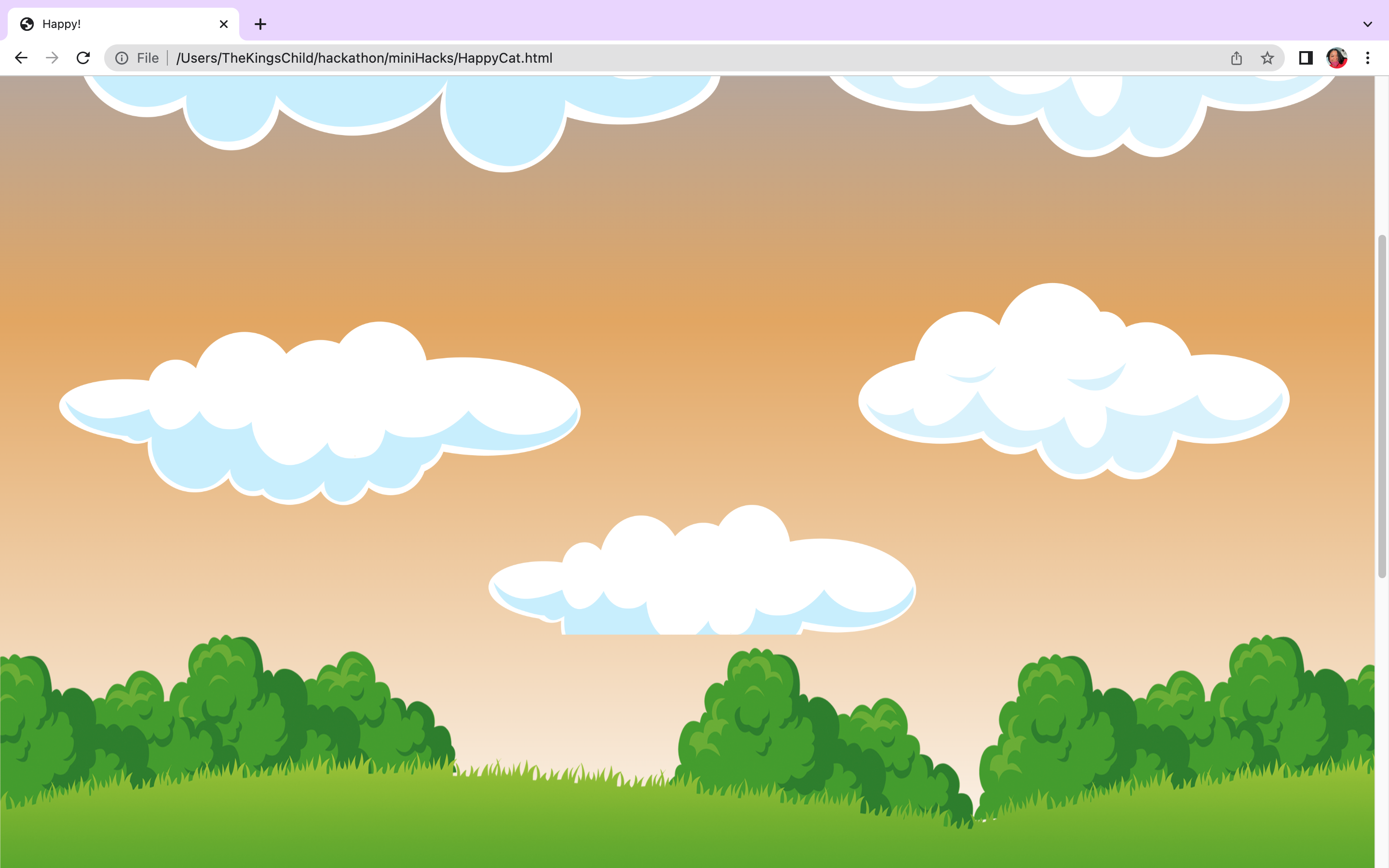Bookmark this page with star icon
This screenshot has height=868, width=1389.
click(1267, 58)
